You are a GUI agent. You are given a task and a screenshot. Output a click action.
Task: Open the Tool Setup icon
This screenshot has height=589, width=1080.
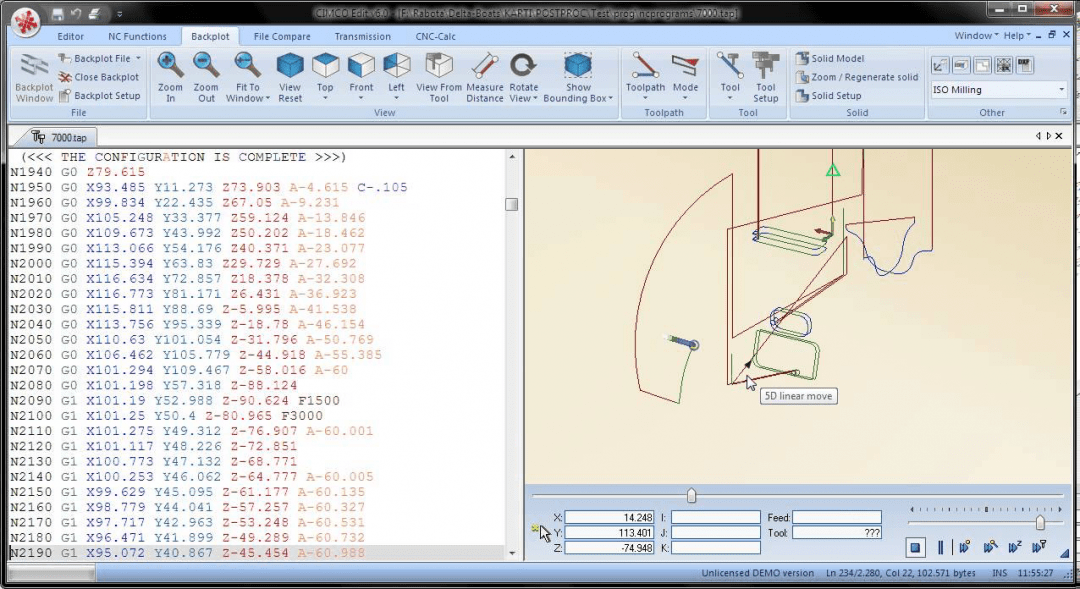coord(765,66)
